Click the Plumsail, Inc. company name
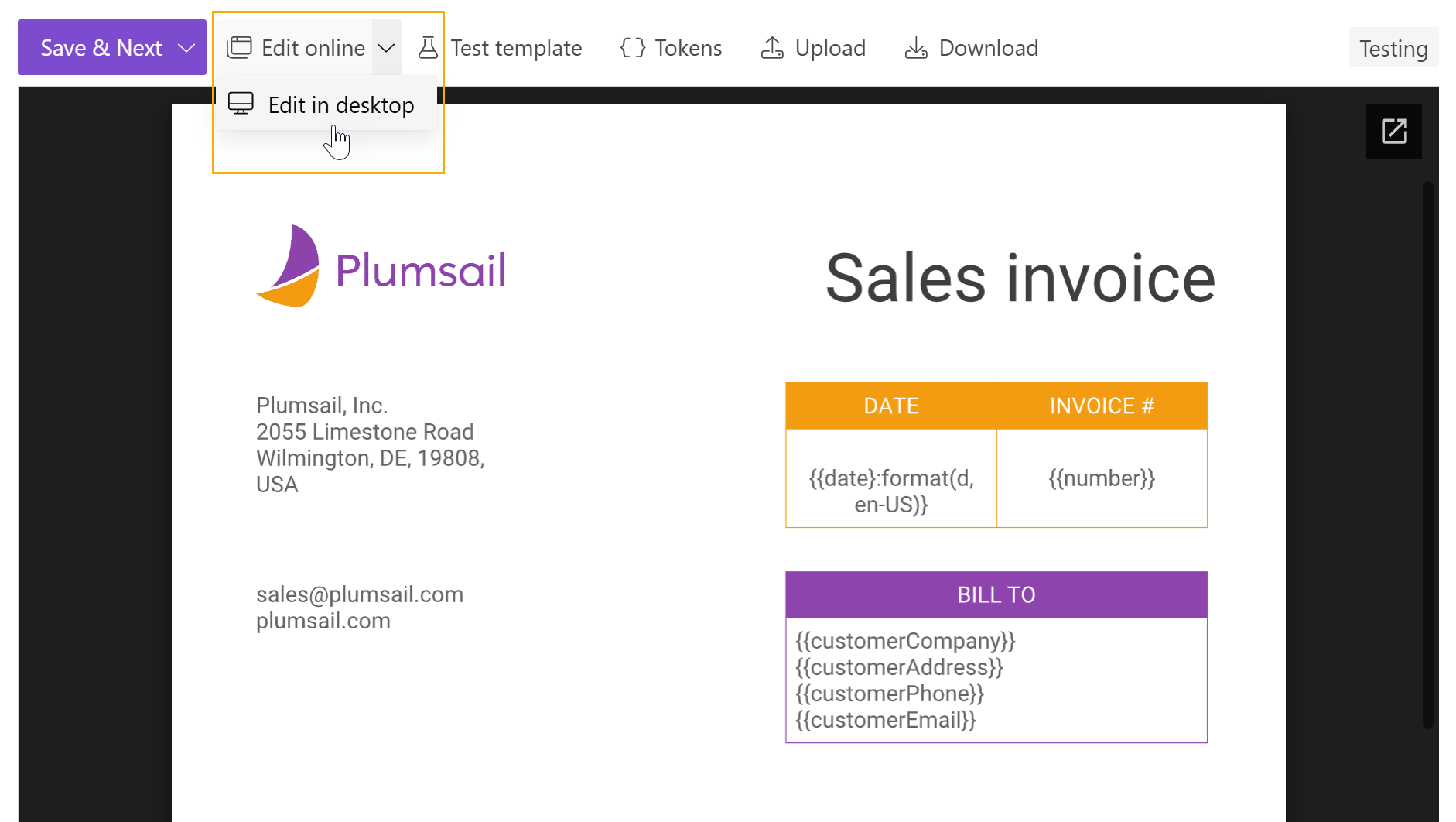This screenshot has width=1456, height=822. [x=322, y=406]
